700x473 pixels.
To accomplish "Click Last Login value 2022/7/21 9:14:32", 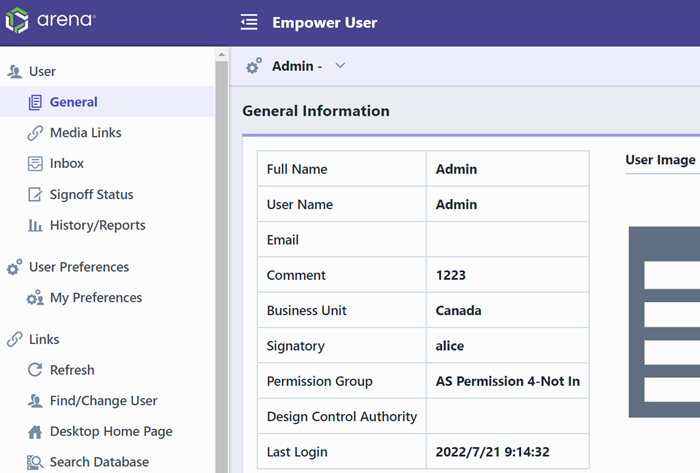I will [x=492, y=452].
